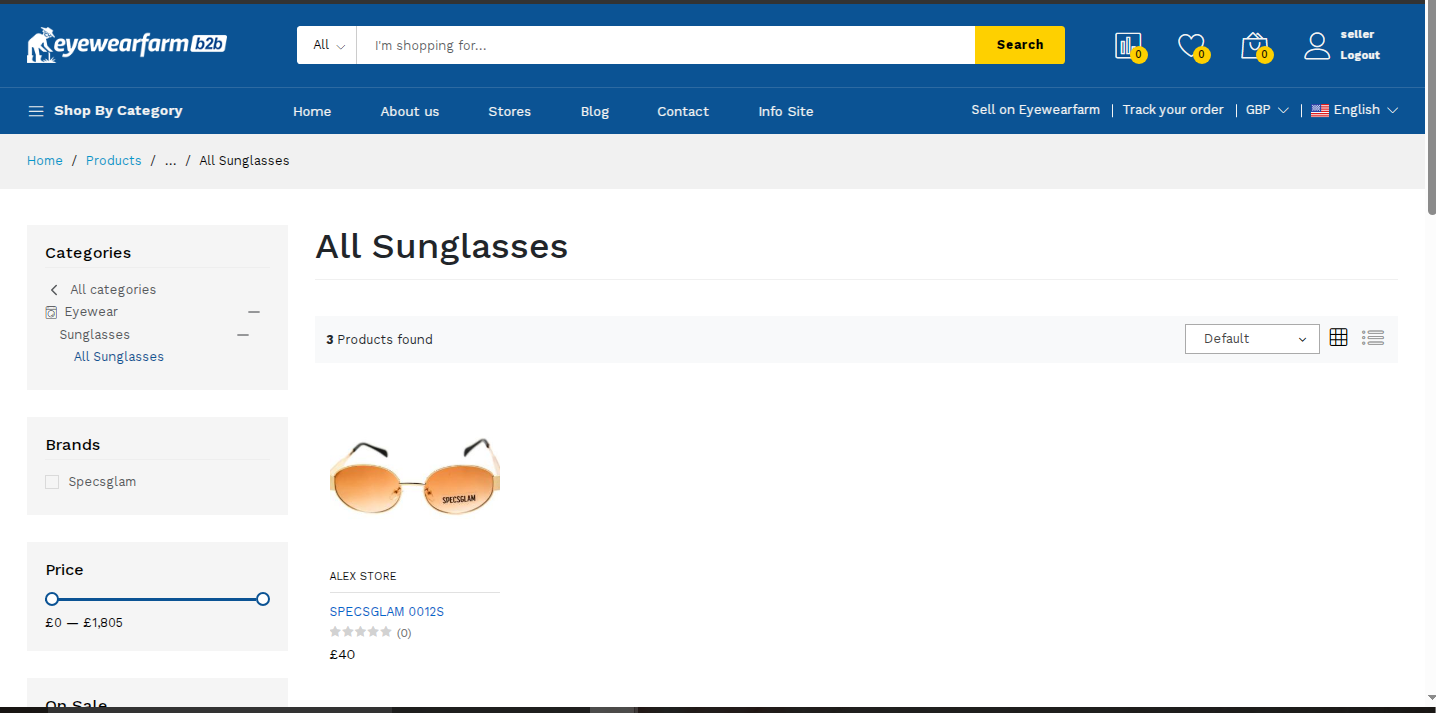Open the About us page
Screen dimensions: 1436x713
click(410, 112)
